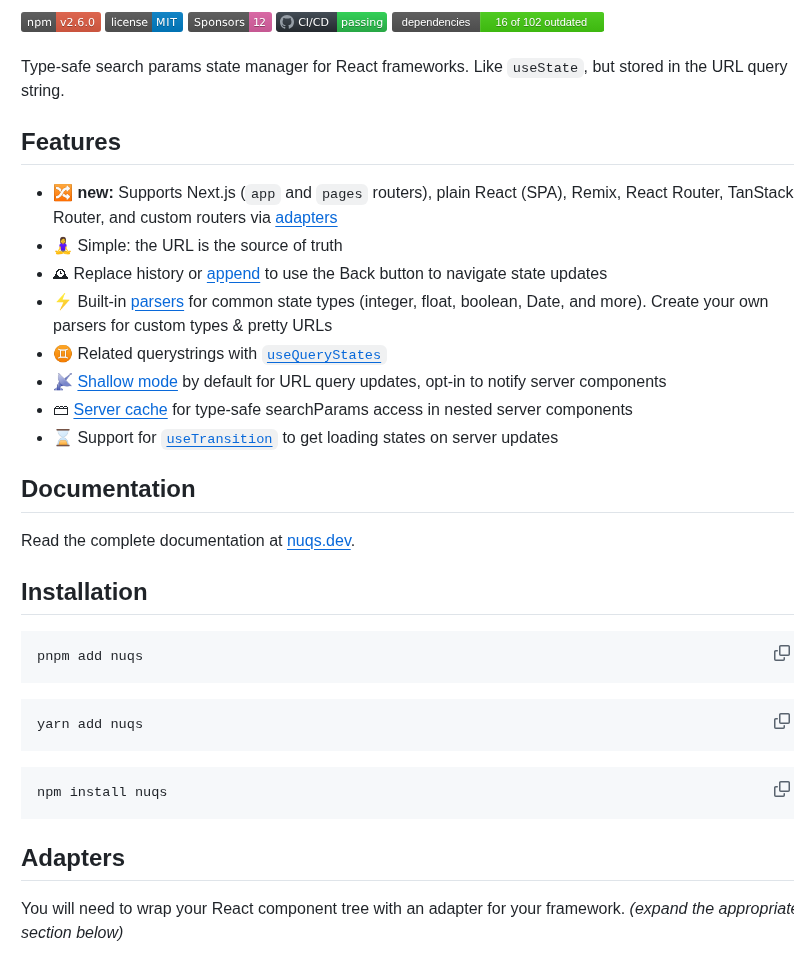
Task: Click the 'yarn add nuqs' code text
Action: [90, 725]
